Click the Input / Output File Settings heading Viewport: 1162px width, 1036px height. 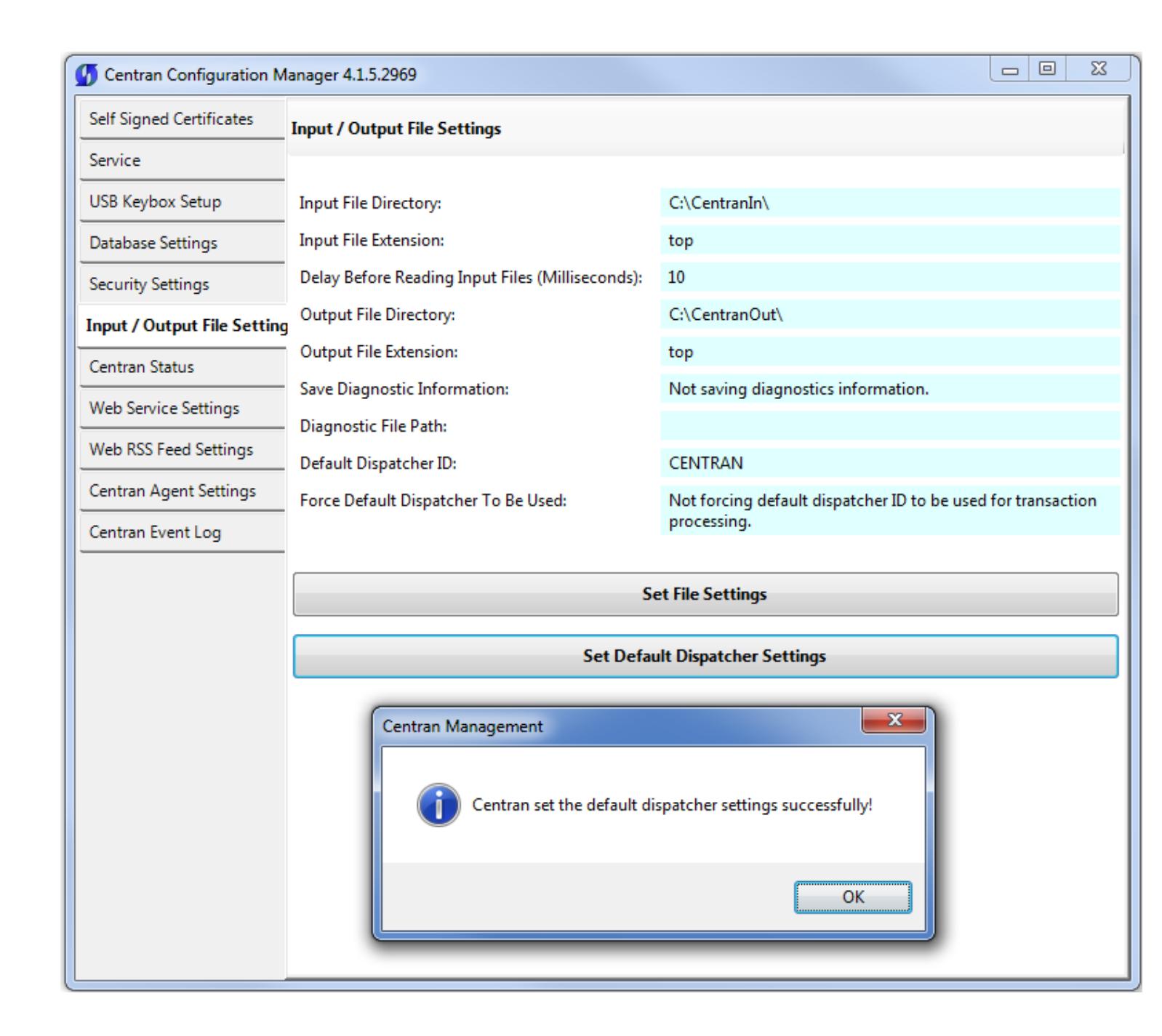(x=396, y=129)
